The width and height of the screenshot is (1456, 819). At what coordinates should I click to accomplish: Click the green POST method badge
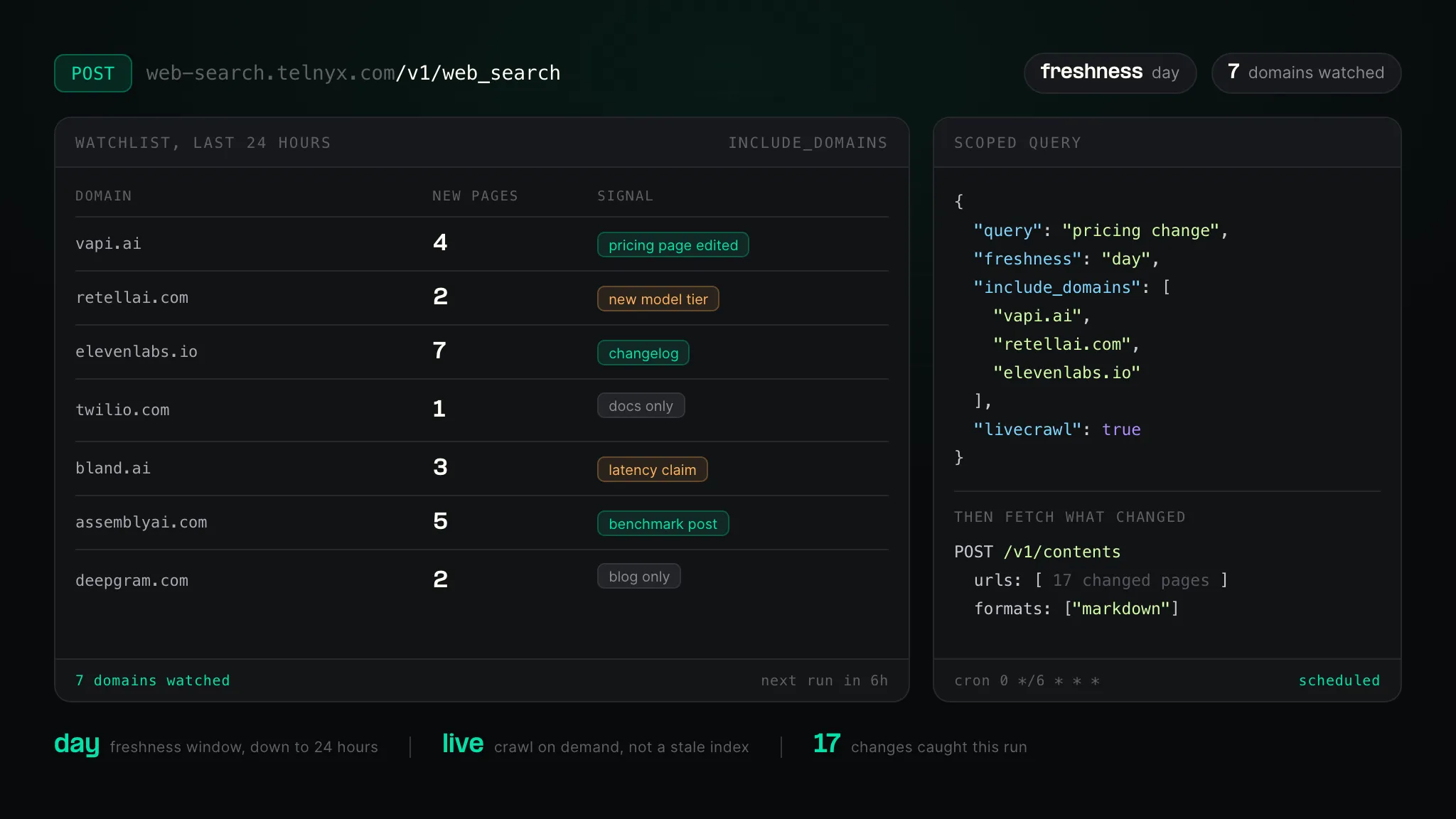point(93,73)
